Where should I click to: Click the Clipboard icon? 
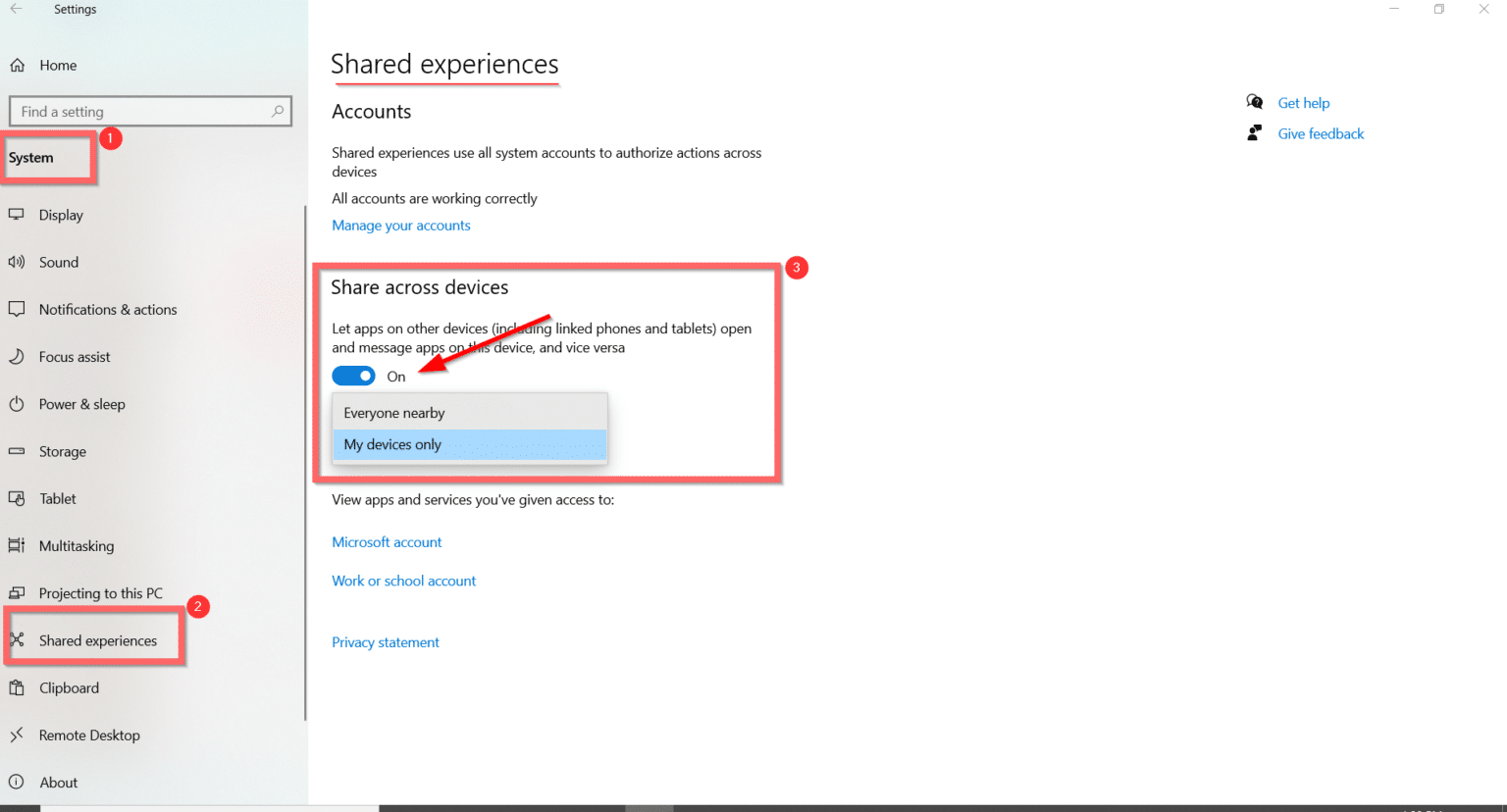[17, 687]
